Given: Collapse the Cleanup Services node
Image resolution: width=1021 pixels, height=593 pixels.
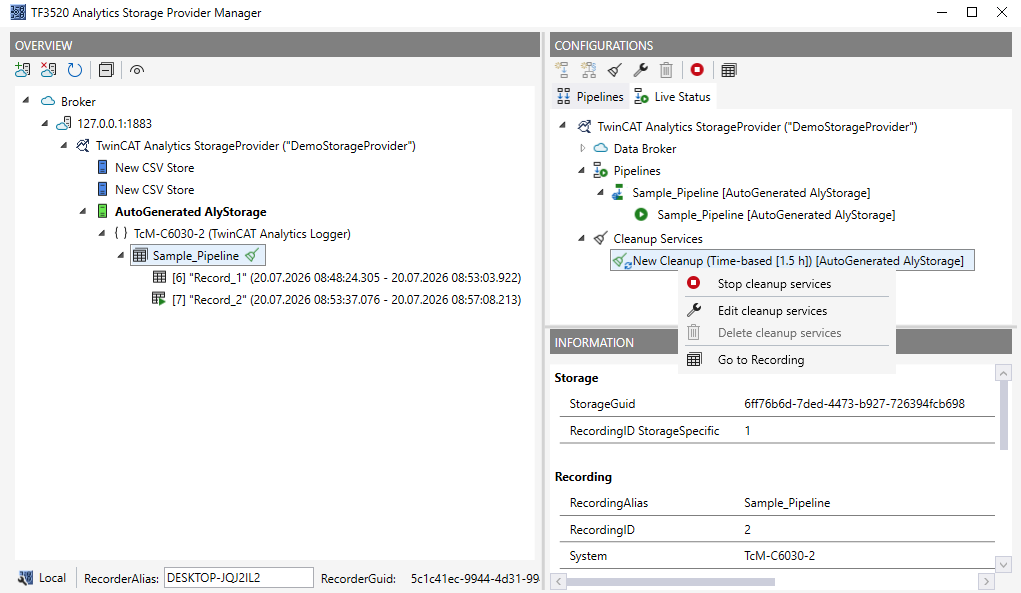Looking at the screenshot, I should click(x=581, y=238).
